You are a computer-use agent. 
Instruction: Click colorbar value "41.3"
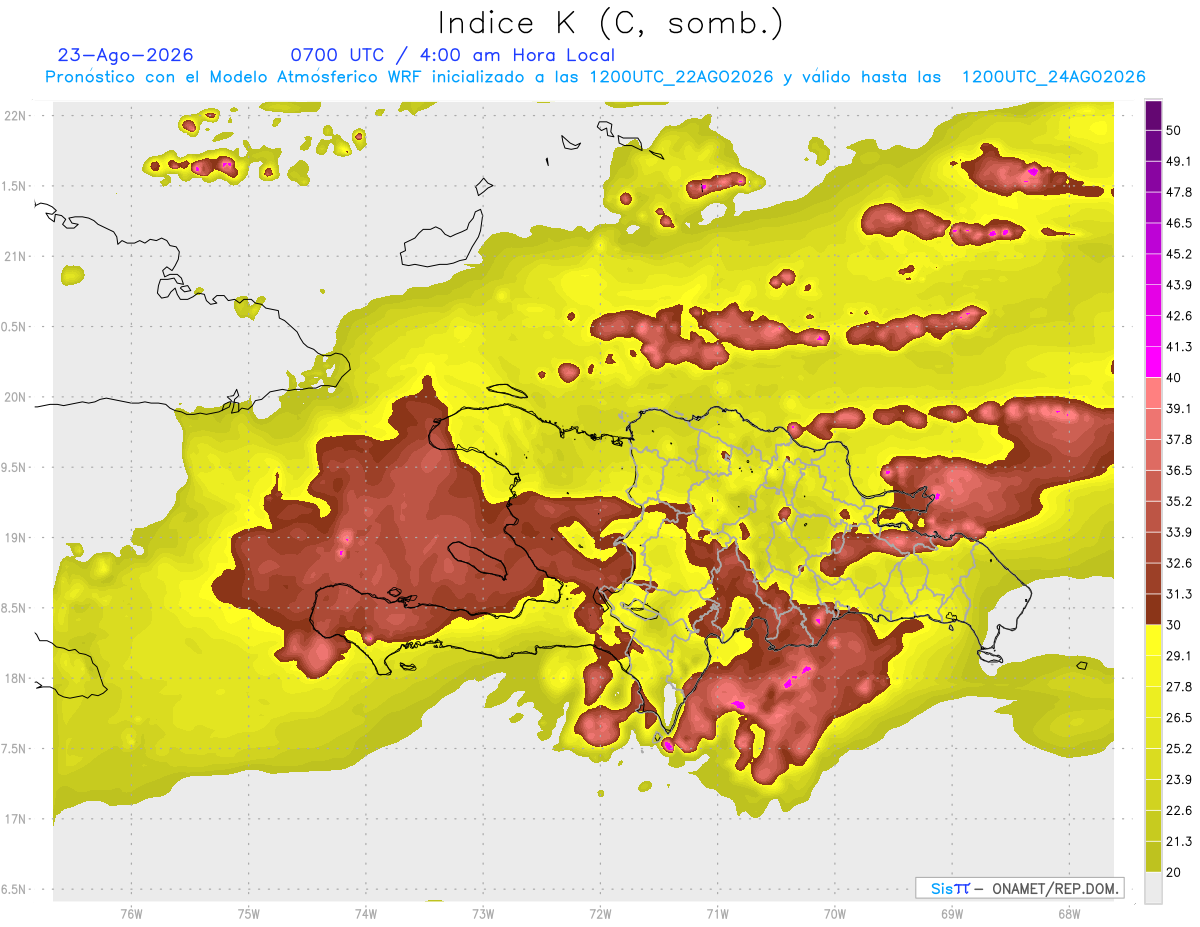1179,347
